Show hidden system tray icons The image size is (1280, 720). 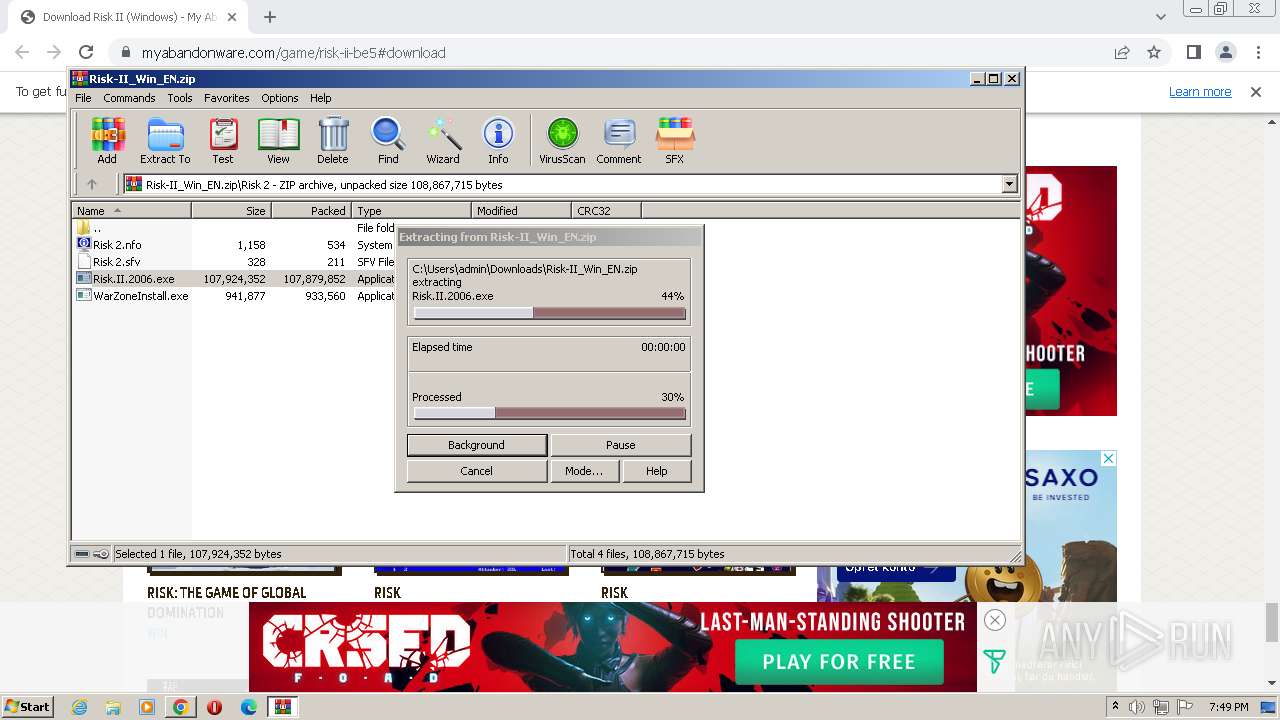click(x=1116, y=707)
